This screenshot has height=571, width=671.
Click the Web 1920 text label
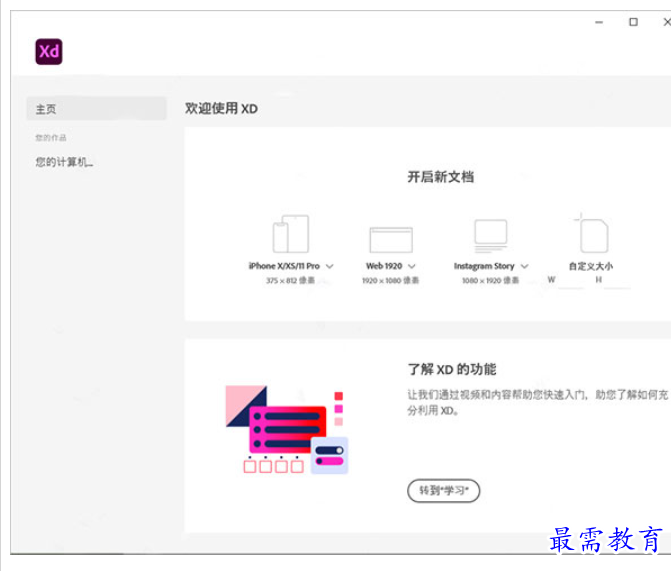384,267
